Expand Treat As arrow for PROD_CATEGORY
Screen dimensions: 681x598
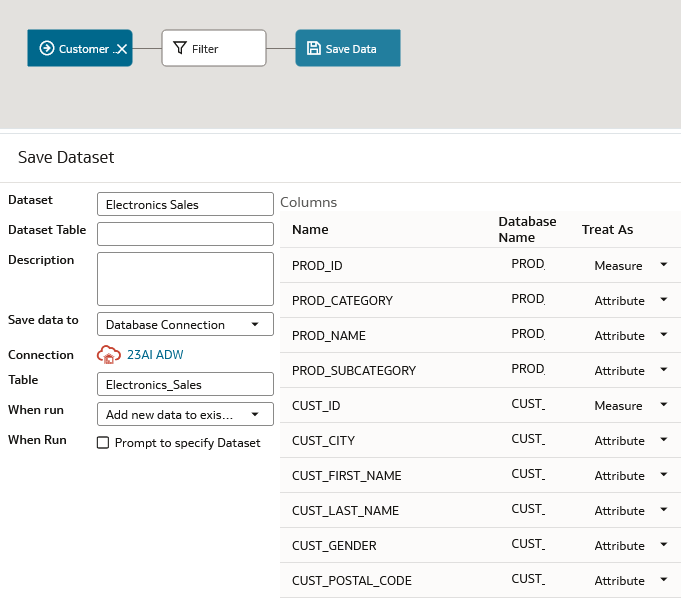[663, 300]
